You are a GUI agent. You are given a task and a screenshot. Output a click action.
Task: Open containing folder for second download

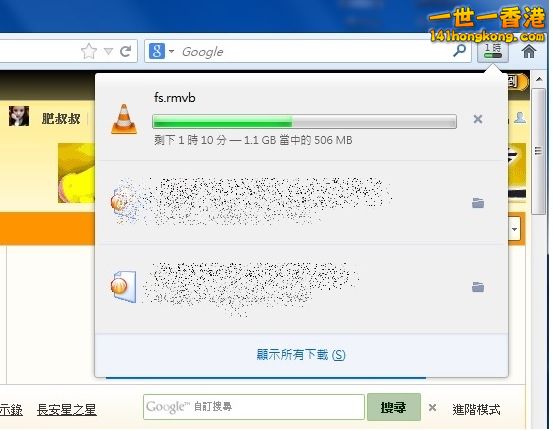pos(478,203)
